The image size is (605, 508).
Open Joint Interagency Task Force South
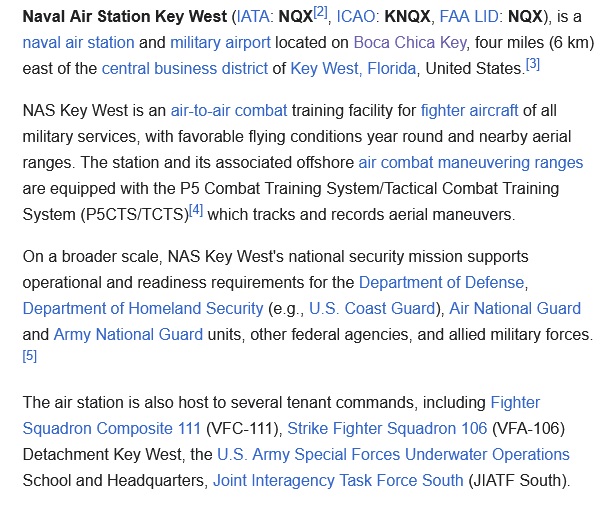tap(338, 481)
